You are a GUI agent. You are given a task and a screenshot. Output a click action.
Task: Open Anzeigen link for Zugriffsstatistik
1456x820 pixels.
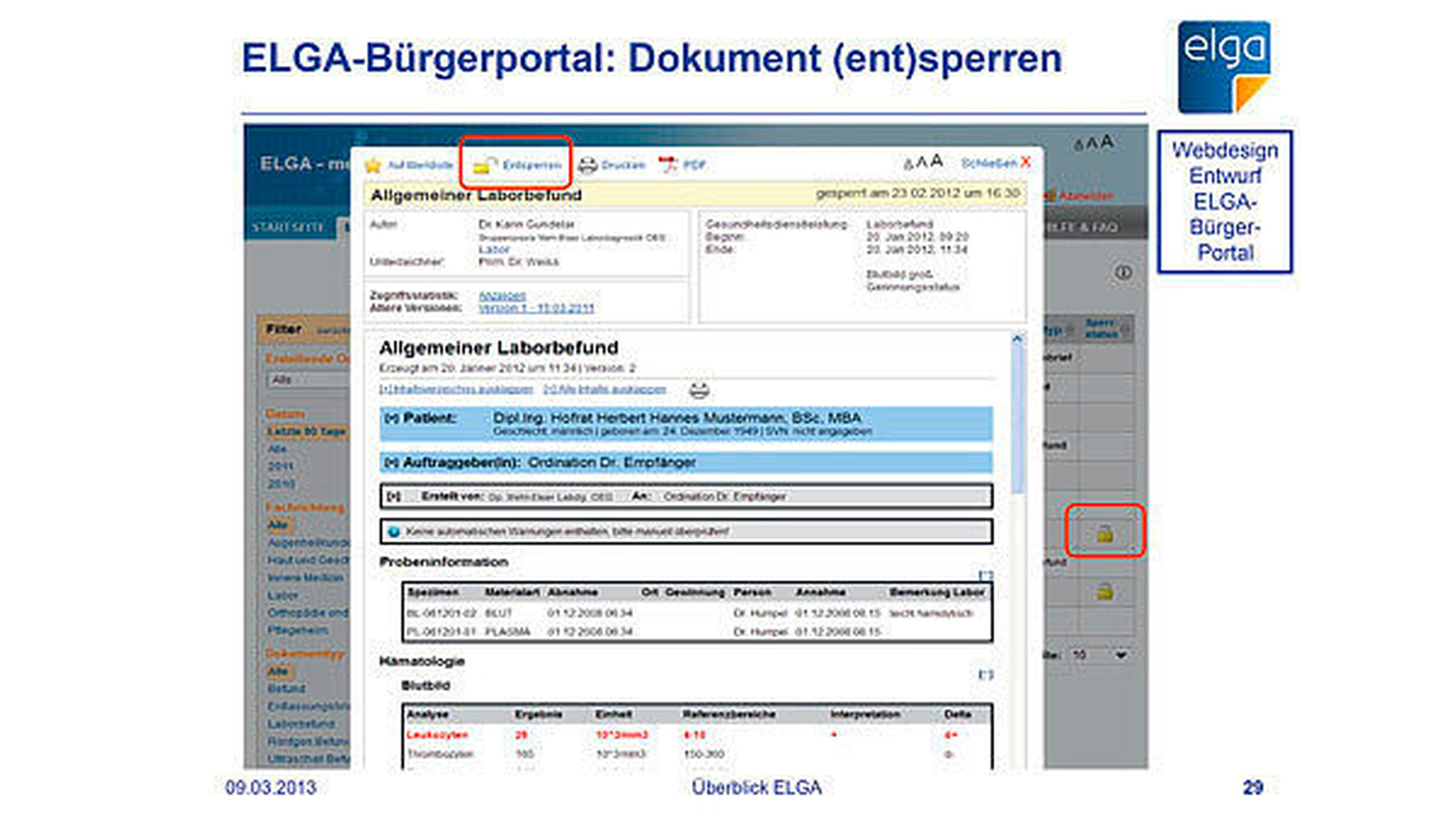(502, 296)
